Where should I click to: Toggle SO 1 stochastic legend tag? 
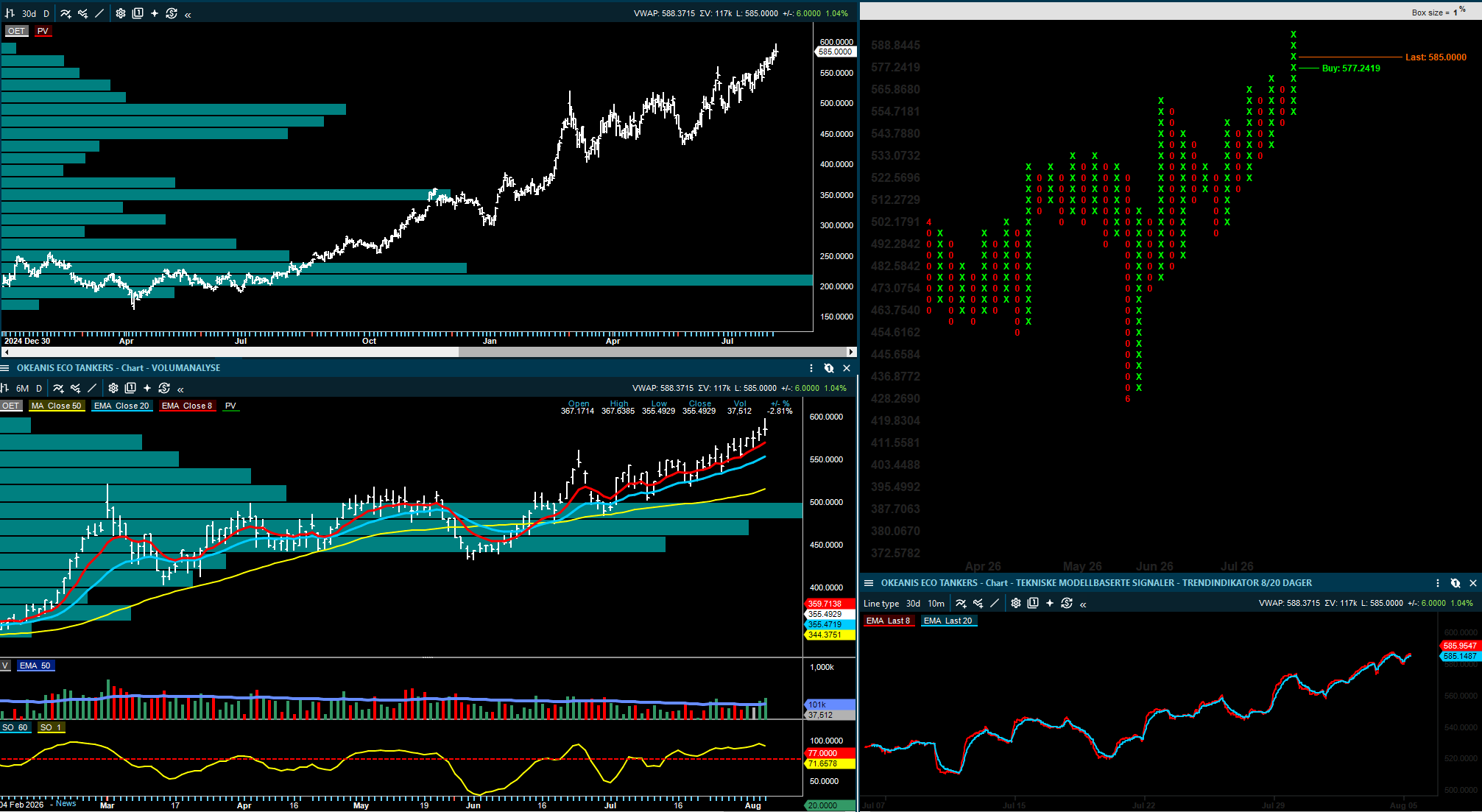[52, 727]
